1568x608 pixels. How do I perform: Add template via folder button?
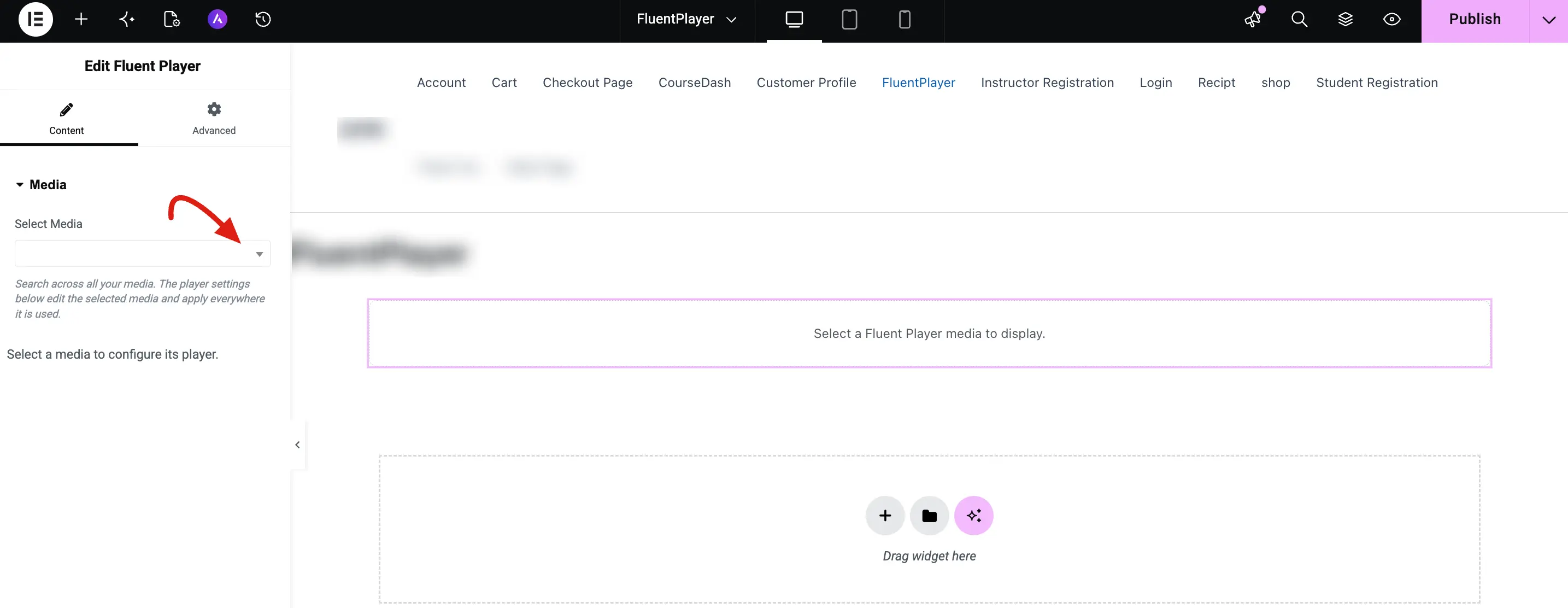[929, 516]
